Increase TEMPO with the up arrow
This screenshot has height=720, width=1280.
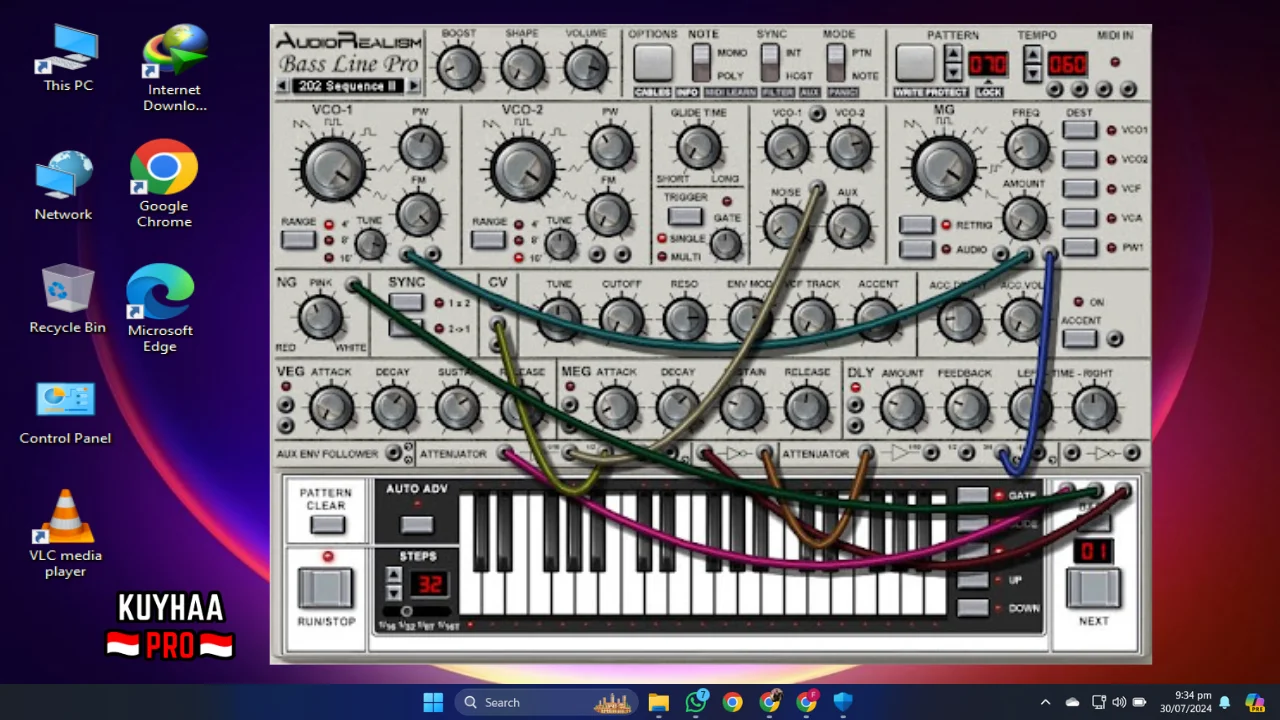(x=1033, y=55)
